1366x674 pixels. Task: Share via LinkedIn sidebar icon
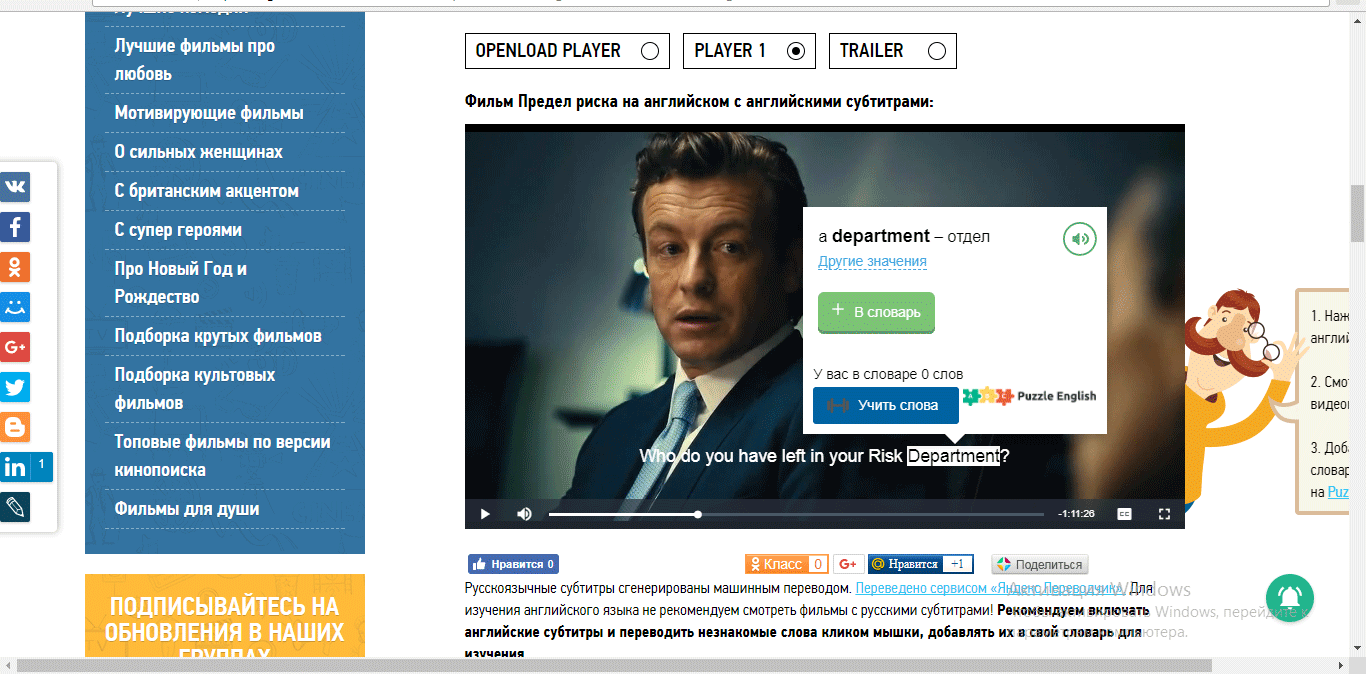click(x=16, y=467)
